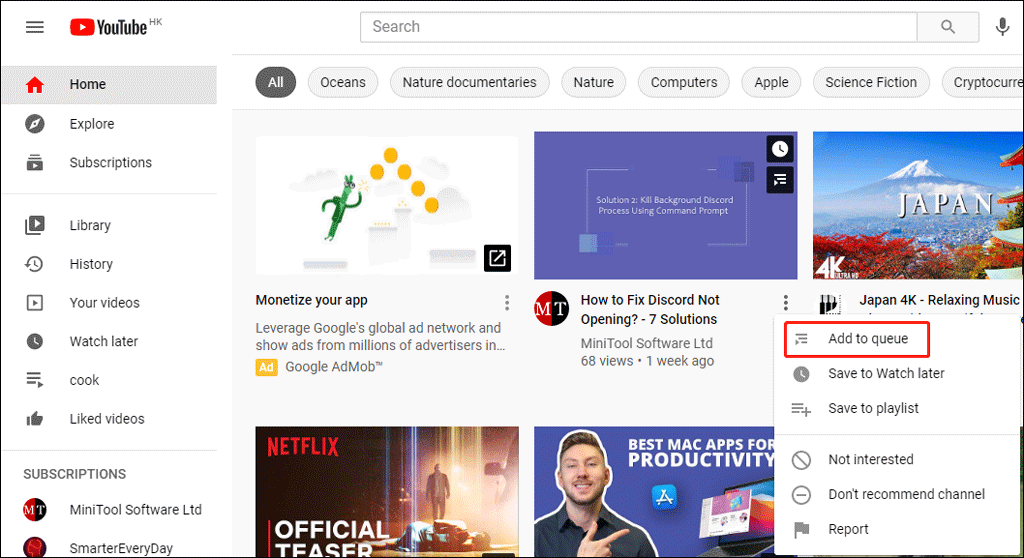Click the Your videos play icon
Viewport: 1024px width, 558px height.
(35, 303)
